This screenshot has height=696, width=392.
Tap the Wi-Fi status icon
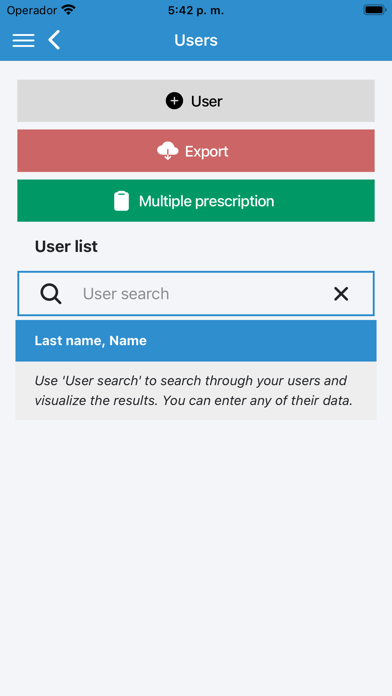68,10
